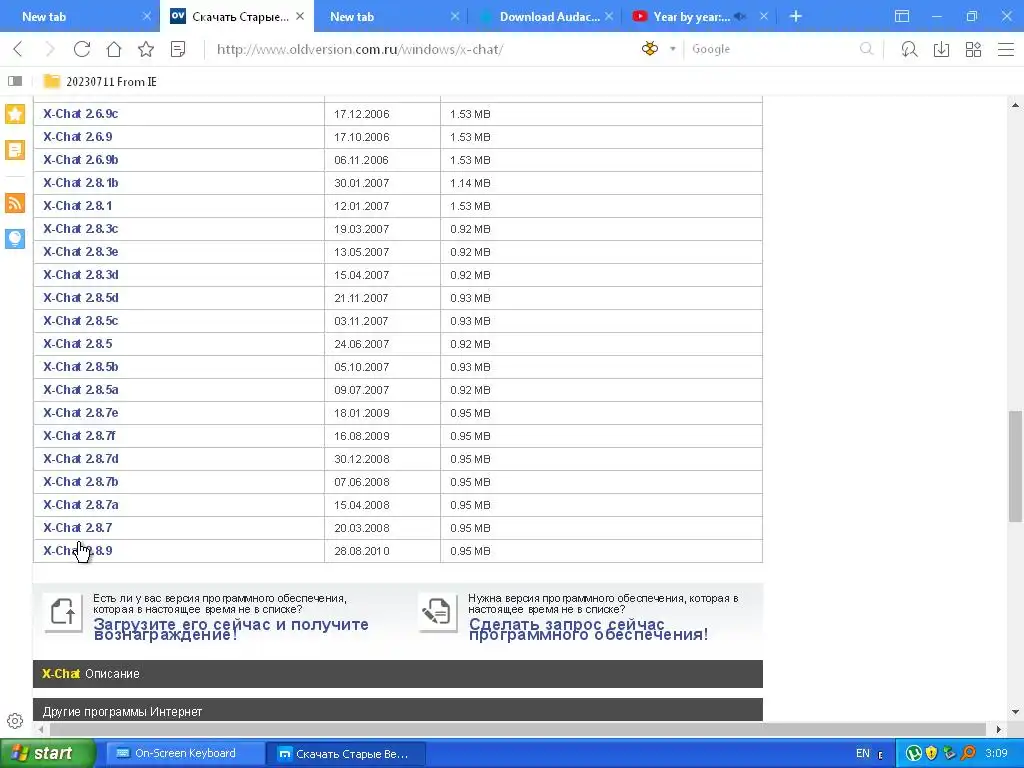The height and width of the screenshot is (768, 1024).
Task: Click the forward navigation arrow
Action: [x=50, y=49]
